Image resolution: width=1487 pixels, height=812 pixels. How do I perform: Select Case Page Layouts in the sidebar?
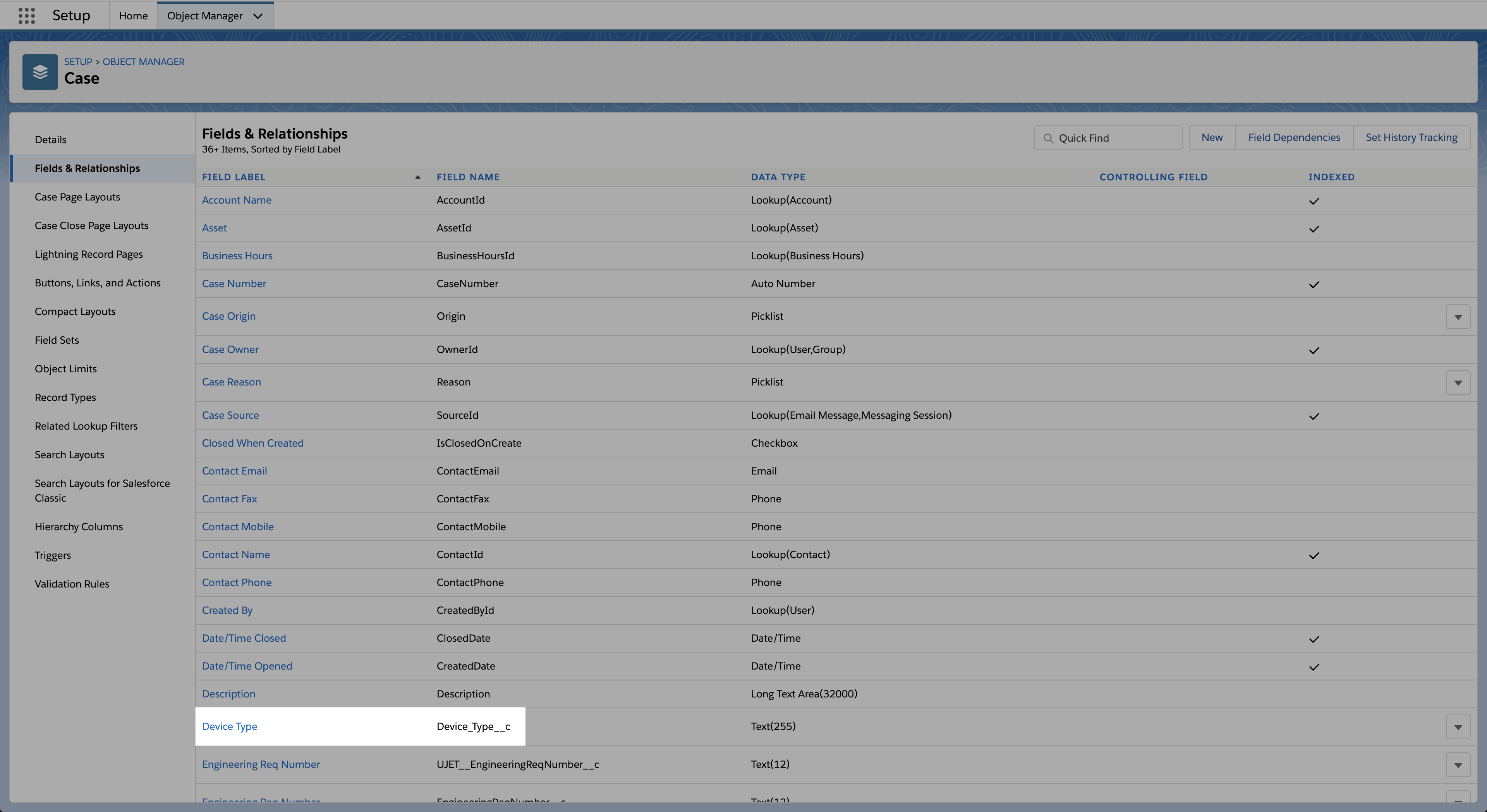click(77, 197)
